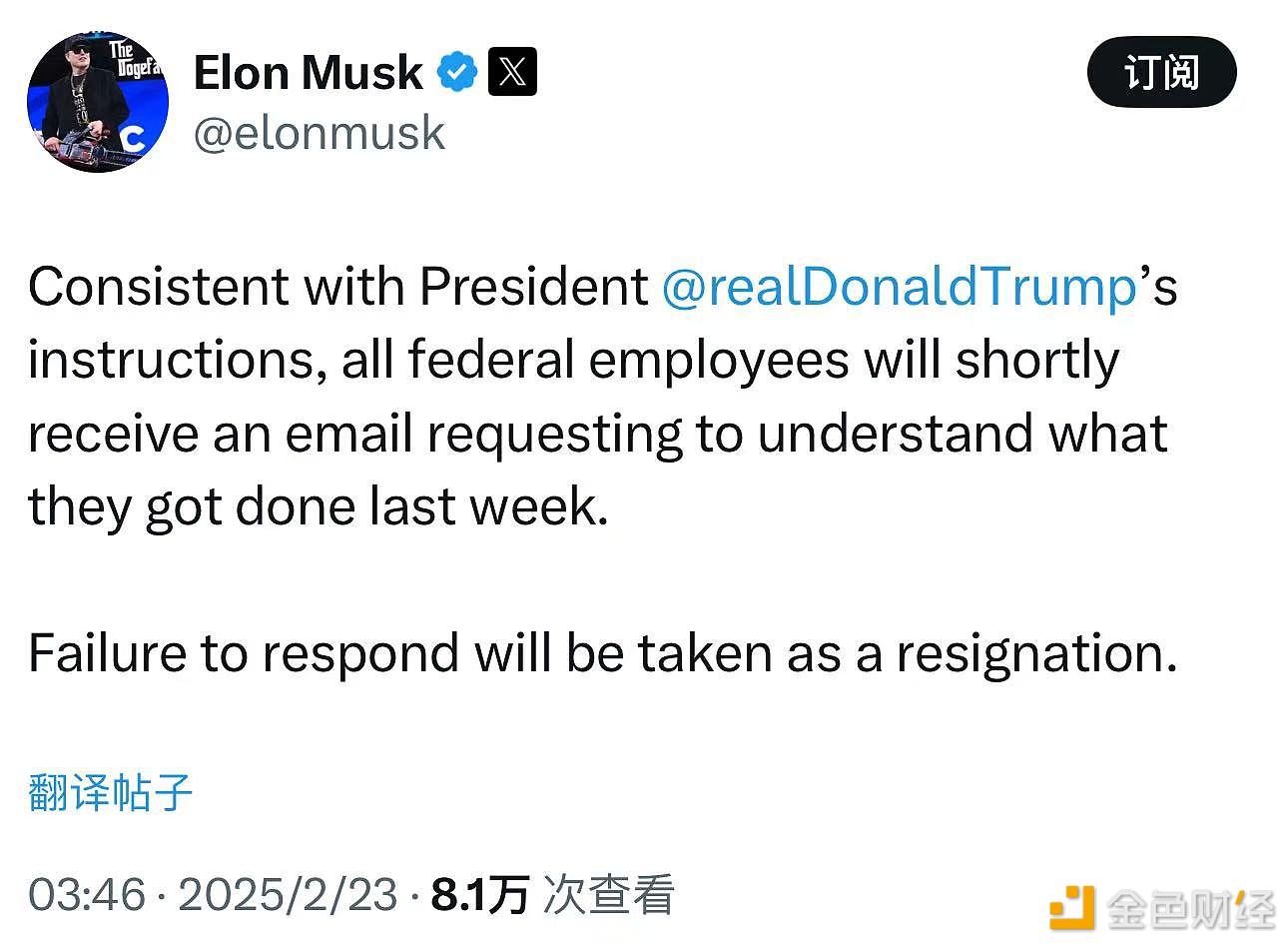
Task: Click the 次查看 views label
Action: click(x=608, y=894)
